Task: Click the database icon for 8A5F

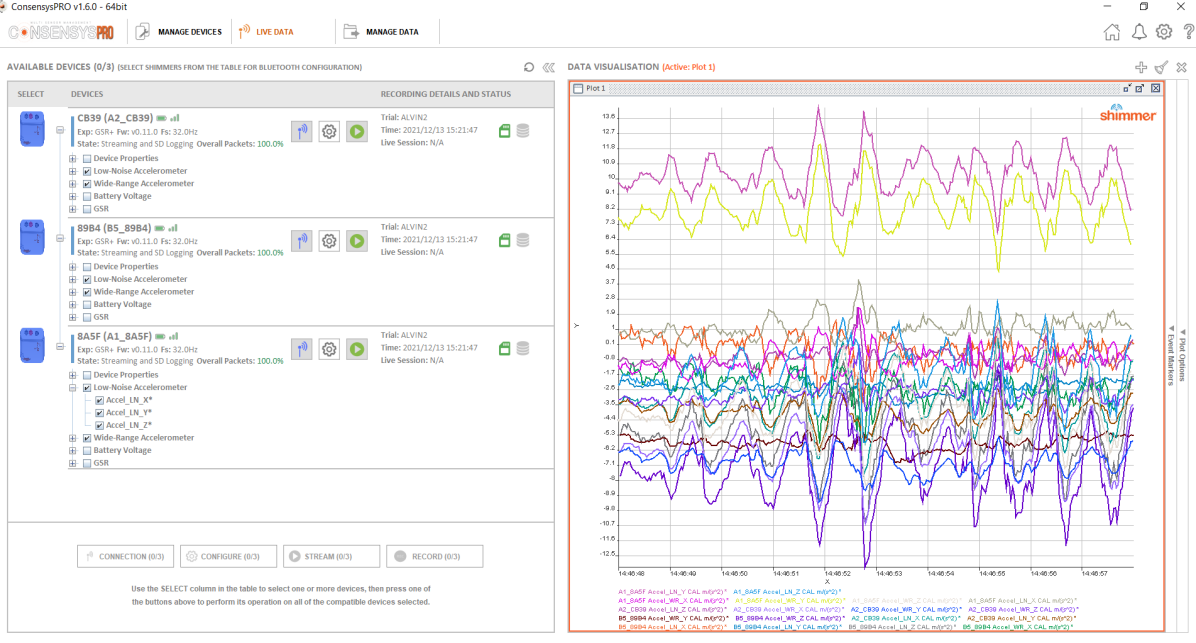Action: coord(522,349)
